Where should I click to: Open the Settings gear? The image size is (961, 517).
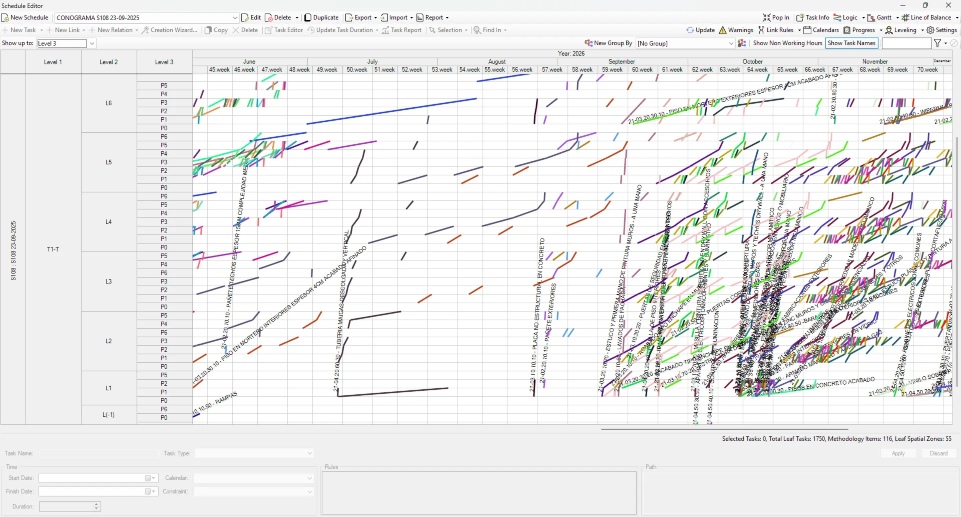click(941, 30)
